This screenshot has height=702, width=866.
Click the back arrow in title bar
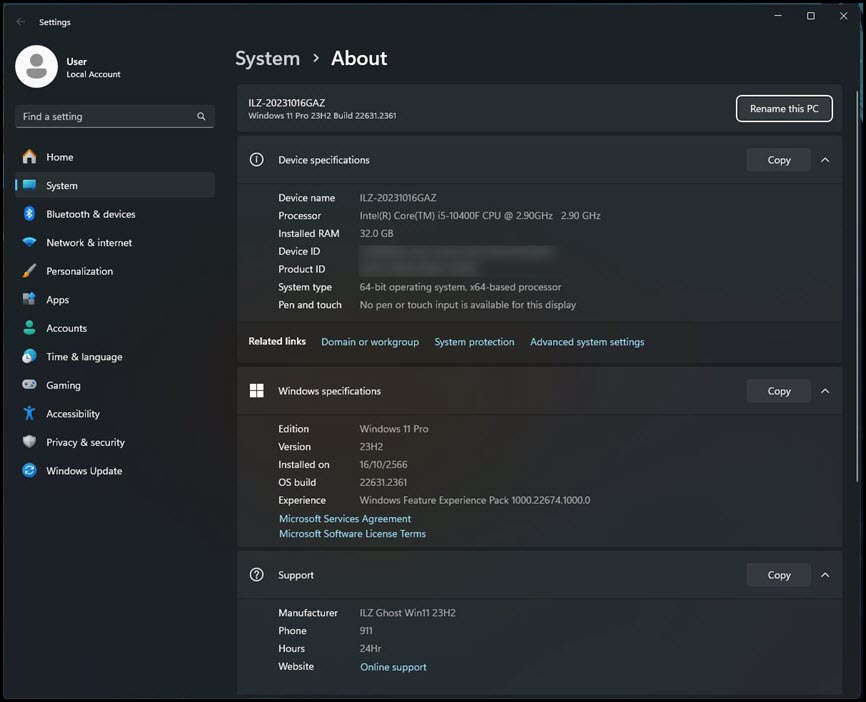point(21,22)
